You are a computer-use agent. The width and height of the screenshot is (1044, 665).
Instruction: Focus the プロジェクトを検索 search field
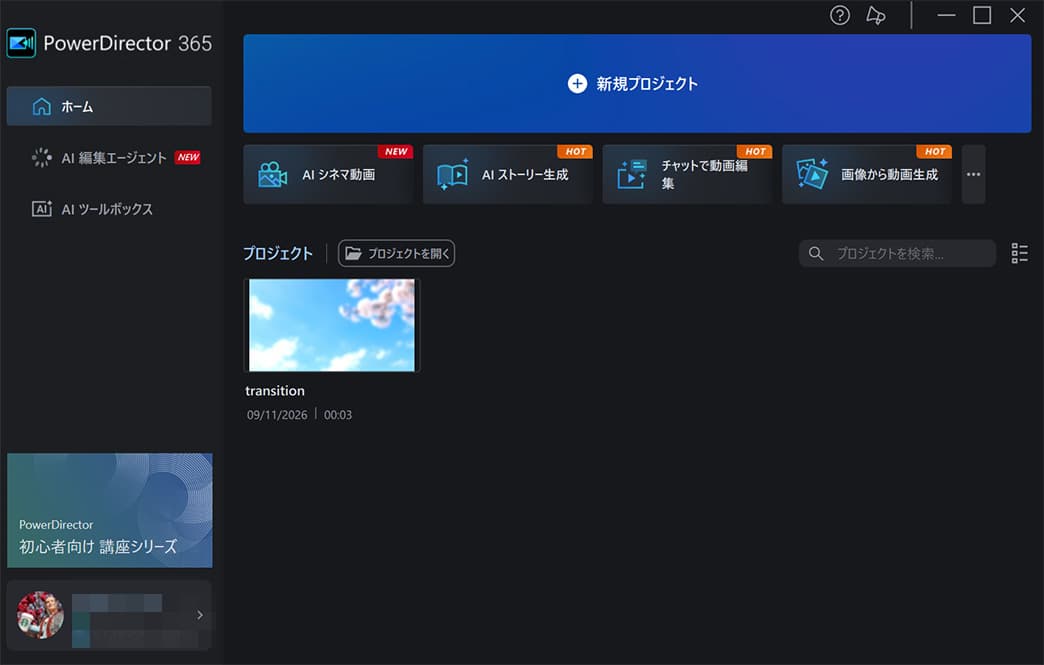pyautogui.click(x=897, y=254)
